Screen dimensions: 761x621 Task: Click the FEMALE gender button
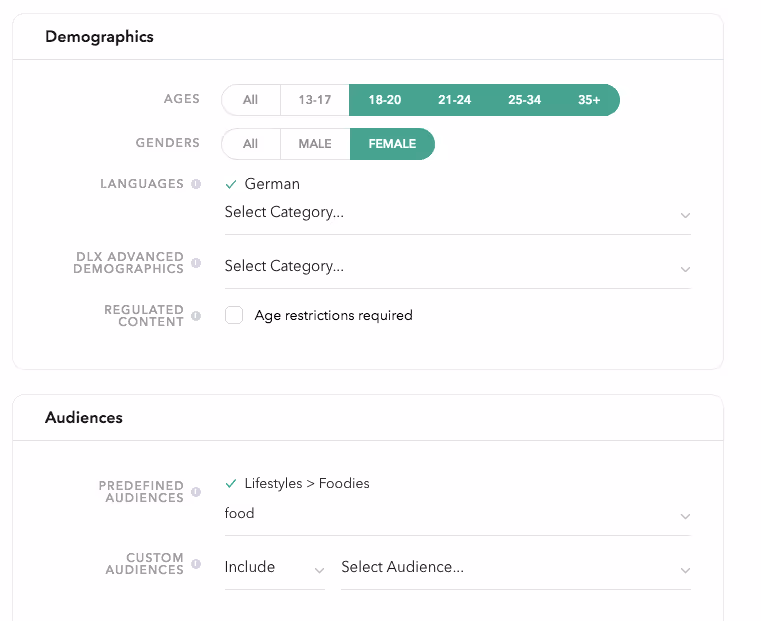click(x=392, y=144)
